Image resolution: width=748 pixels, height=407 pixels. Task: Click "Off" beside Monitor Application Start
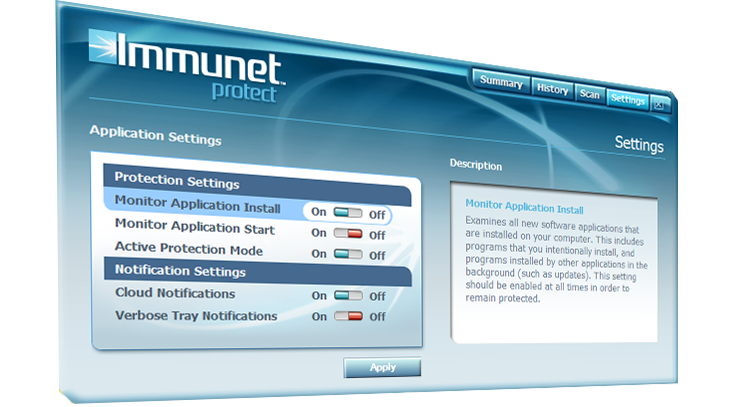coord(377,235)
